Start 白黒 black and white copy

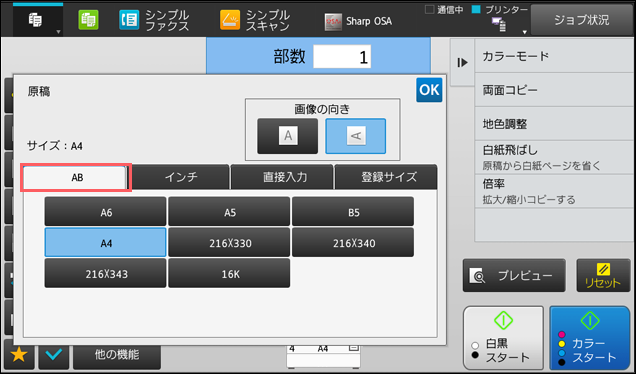tap(503, 337)
